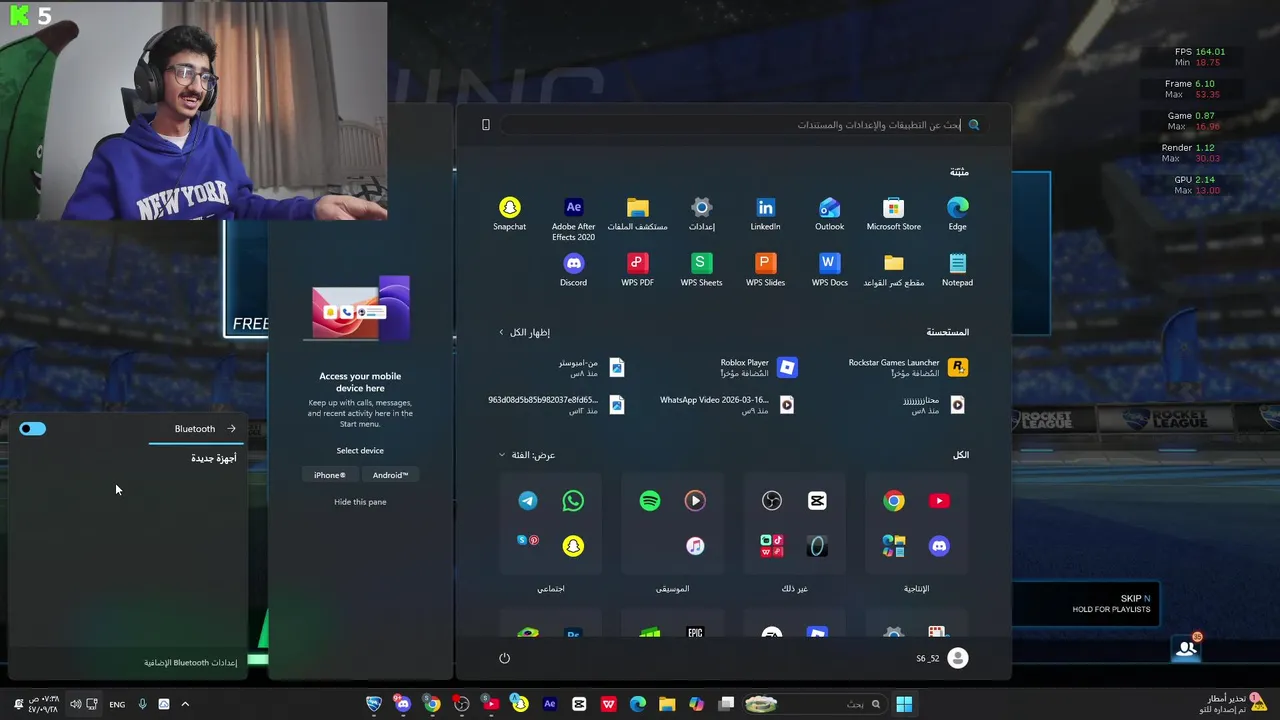Click Hide this pane link
Screen dimensions: 1280x720
360,502
